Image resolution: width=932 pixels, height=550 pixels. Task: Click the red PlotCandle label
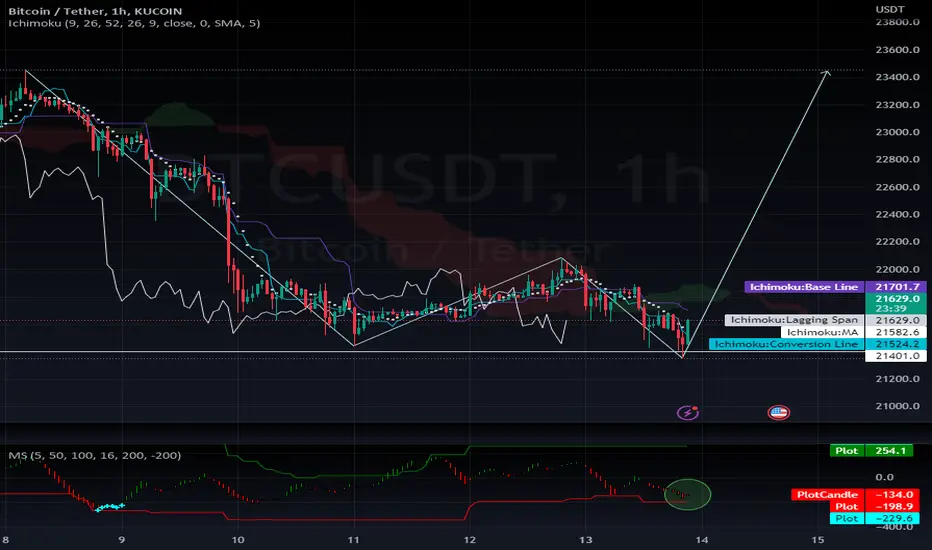827,495
